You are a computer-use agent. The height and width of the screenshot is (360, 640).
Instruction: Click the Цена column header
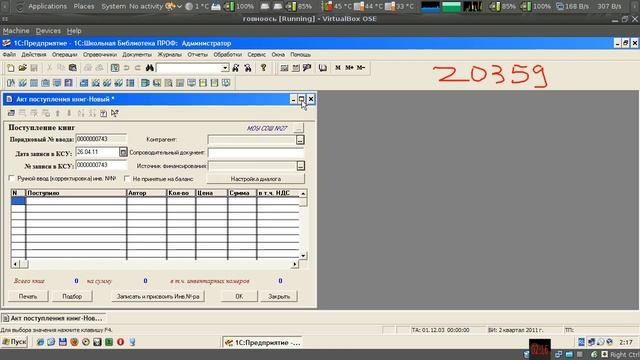pos(211,193)
